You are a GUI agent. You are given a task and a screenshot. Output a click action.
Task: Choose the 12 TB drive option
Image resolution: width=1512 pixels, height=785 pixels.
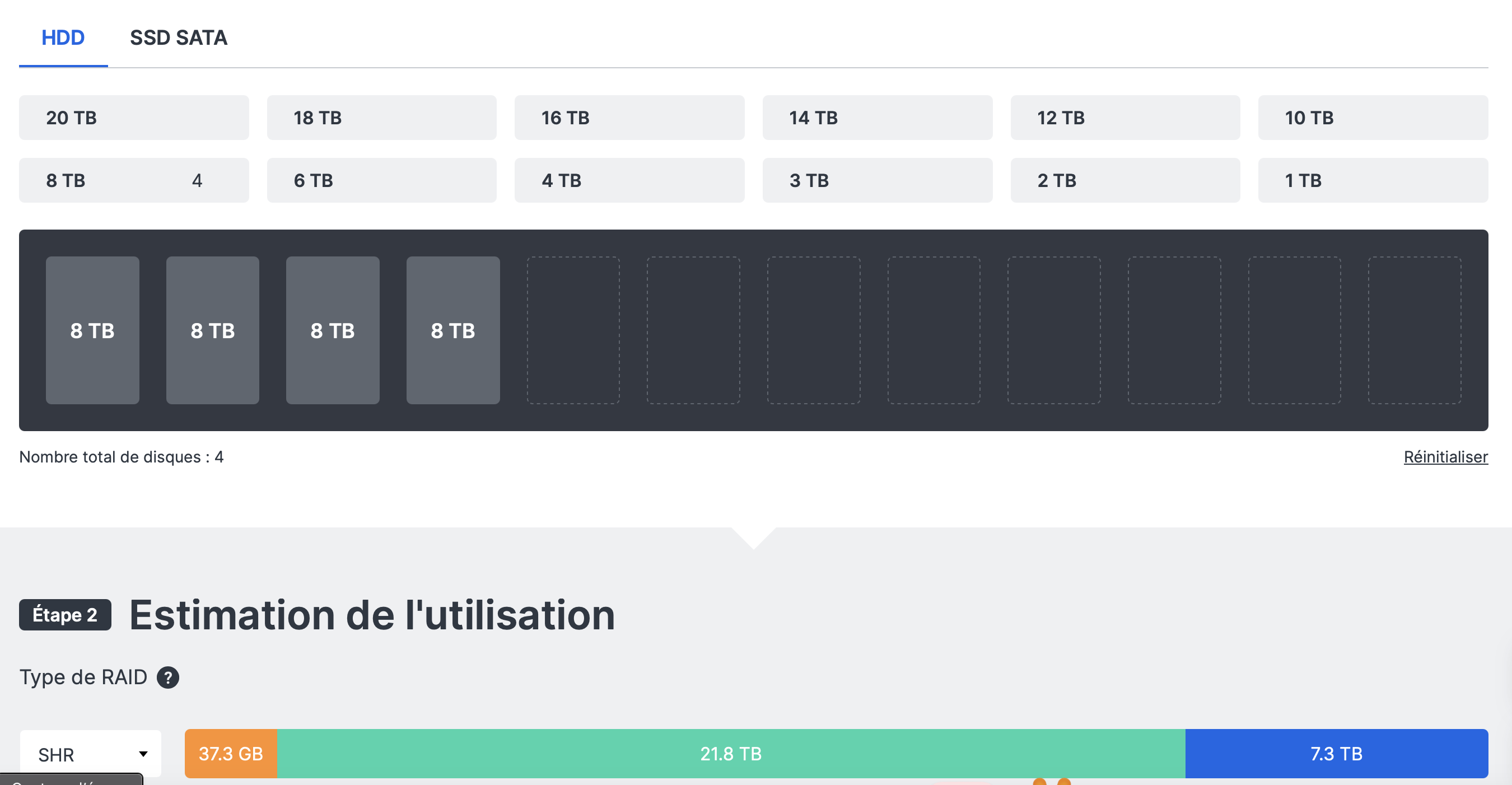pyautogui.click(x=1124, y=118)
